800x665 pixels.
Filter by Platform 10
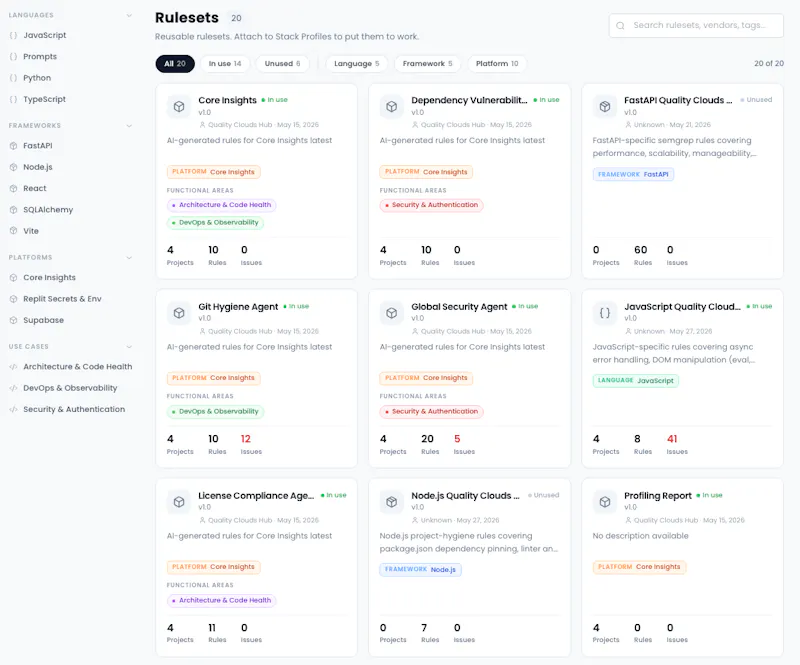[497, 64]
